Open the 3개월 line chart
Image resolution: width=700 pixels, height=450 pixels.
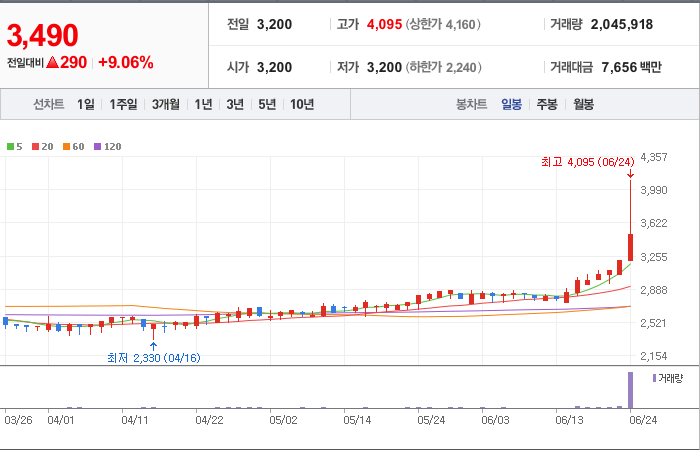pos(166,104)
